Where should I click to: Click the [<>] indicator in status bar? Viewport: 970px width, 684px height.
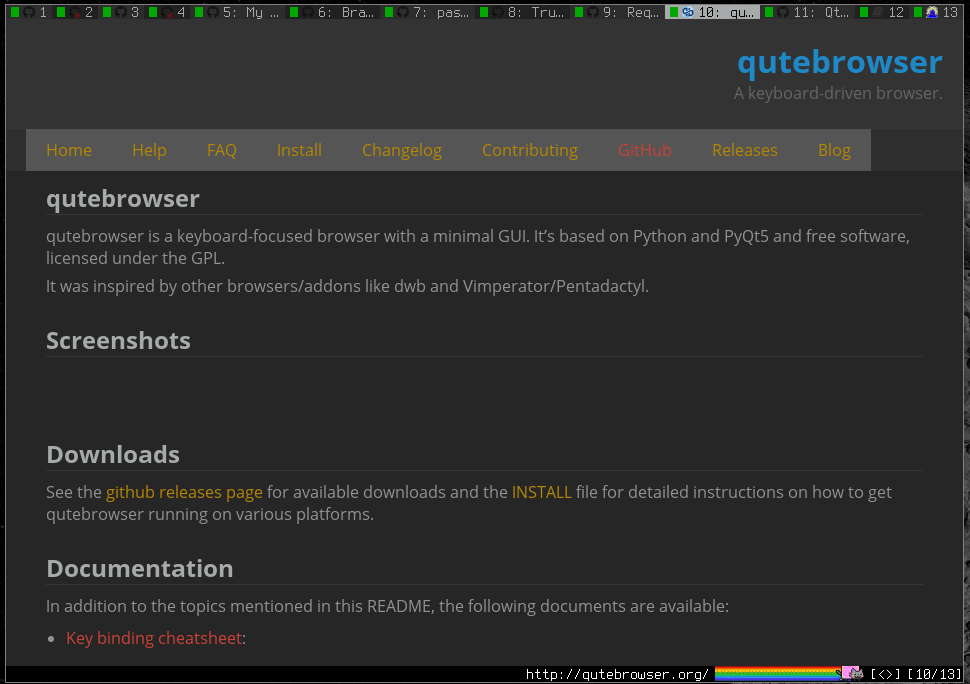click(x=885, y=675)
